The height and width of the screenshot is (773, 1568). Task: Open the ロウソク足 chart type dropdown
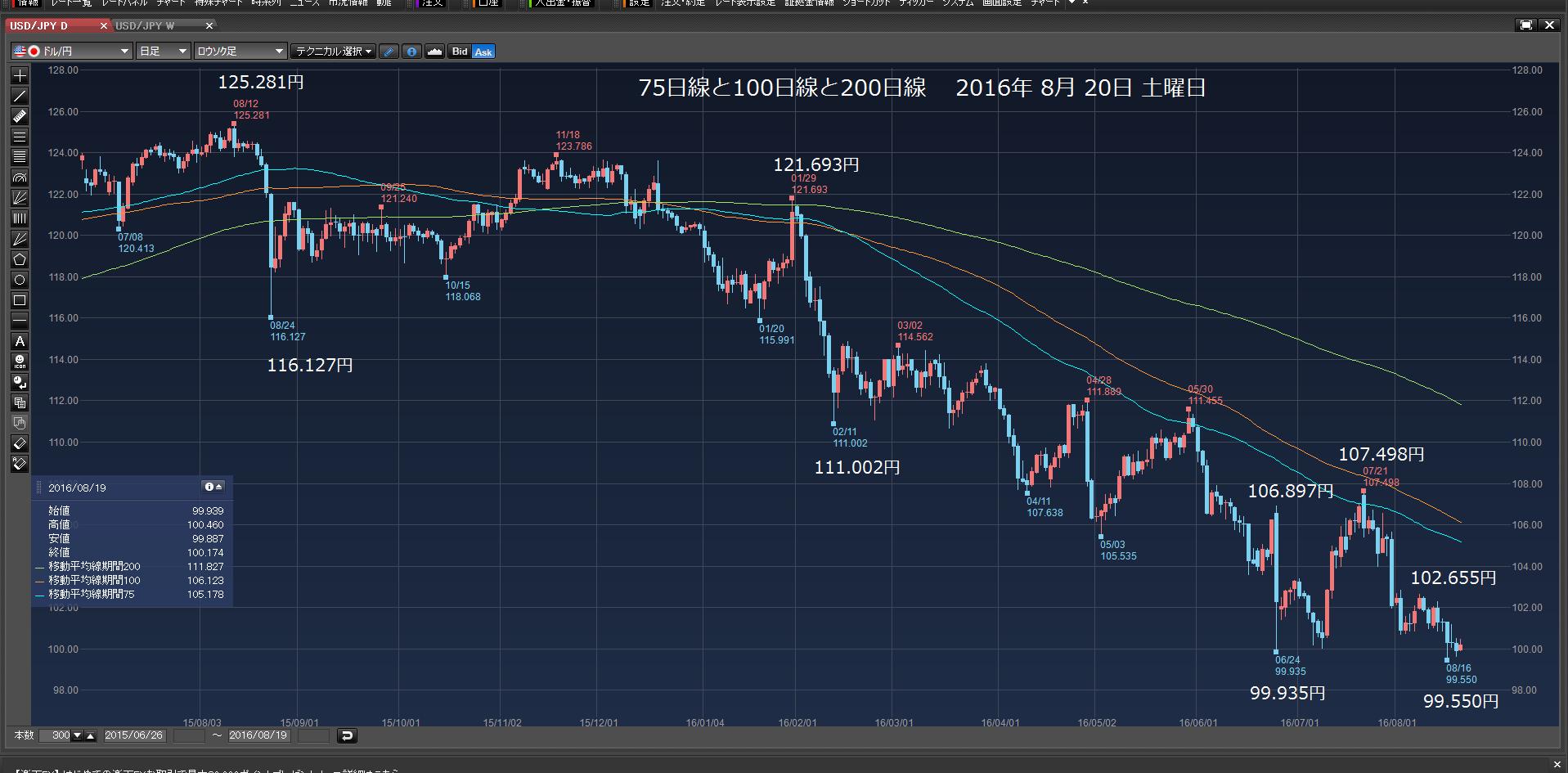[240, 52]
